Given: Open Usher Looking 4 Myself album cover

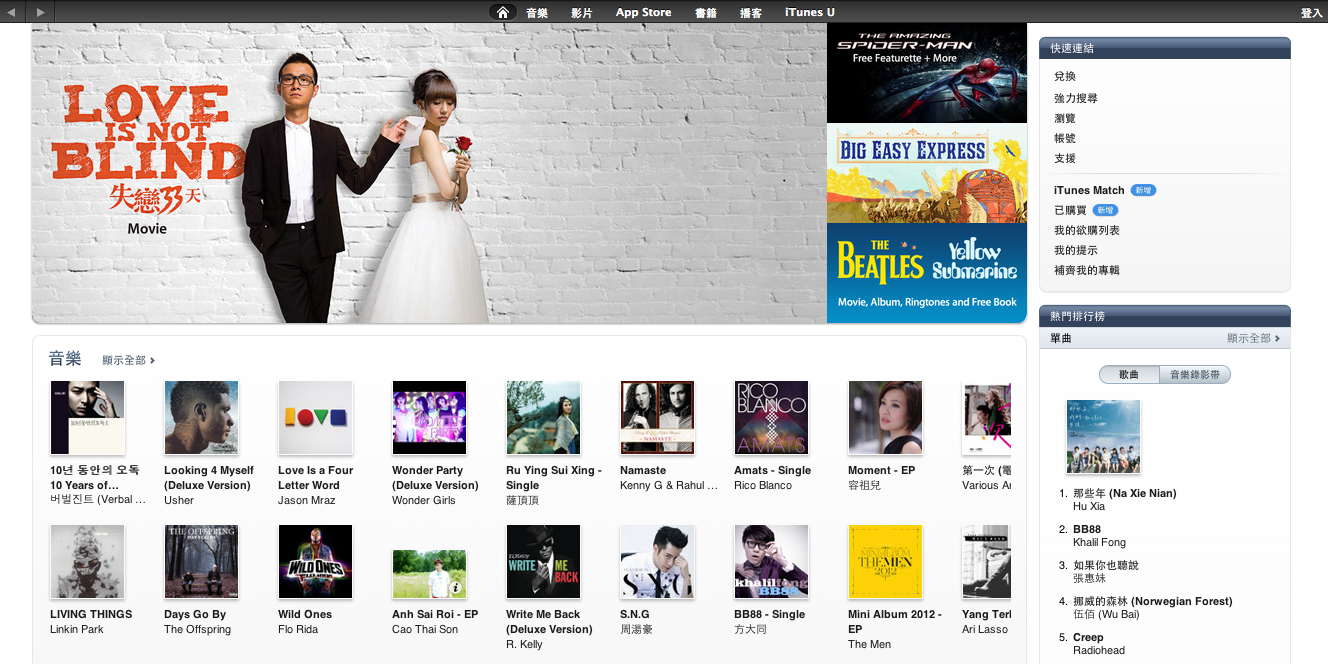Looking at the screenshot, I should (x=201, y=418).
